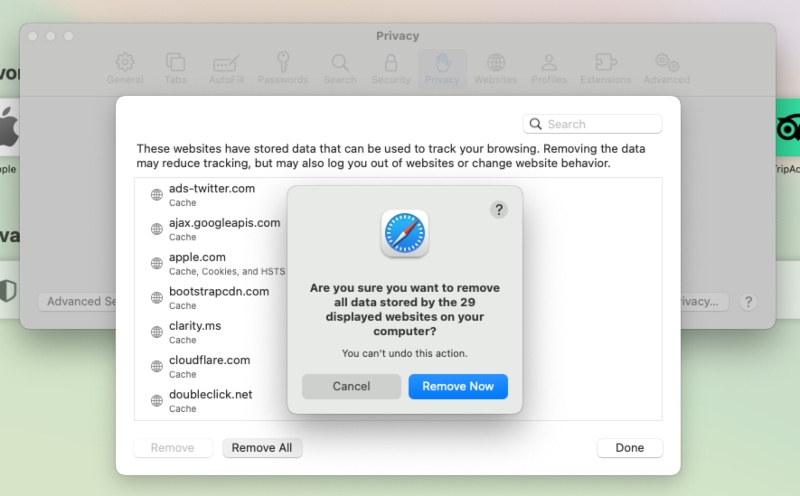
Task: Switch to the Extensions settings tab
Action: pyautogui.click(x=606, y=69)
